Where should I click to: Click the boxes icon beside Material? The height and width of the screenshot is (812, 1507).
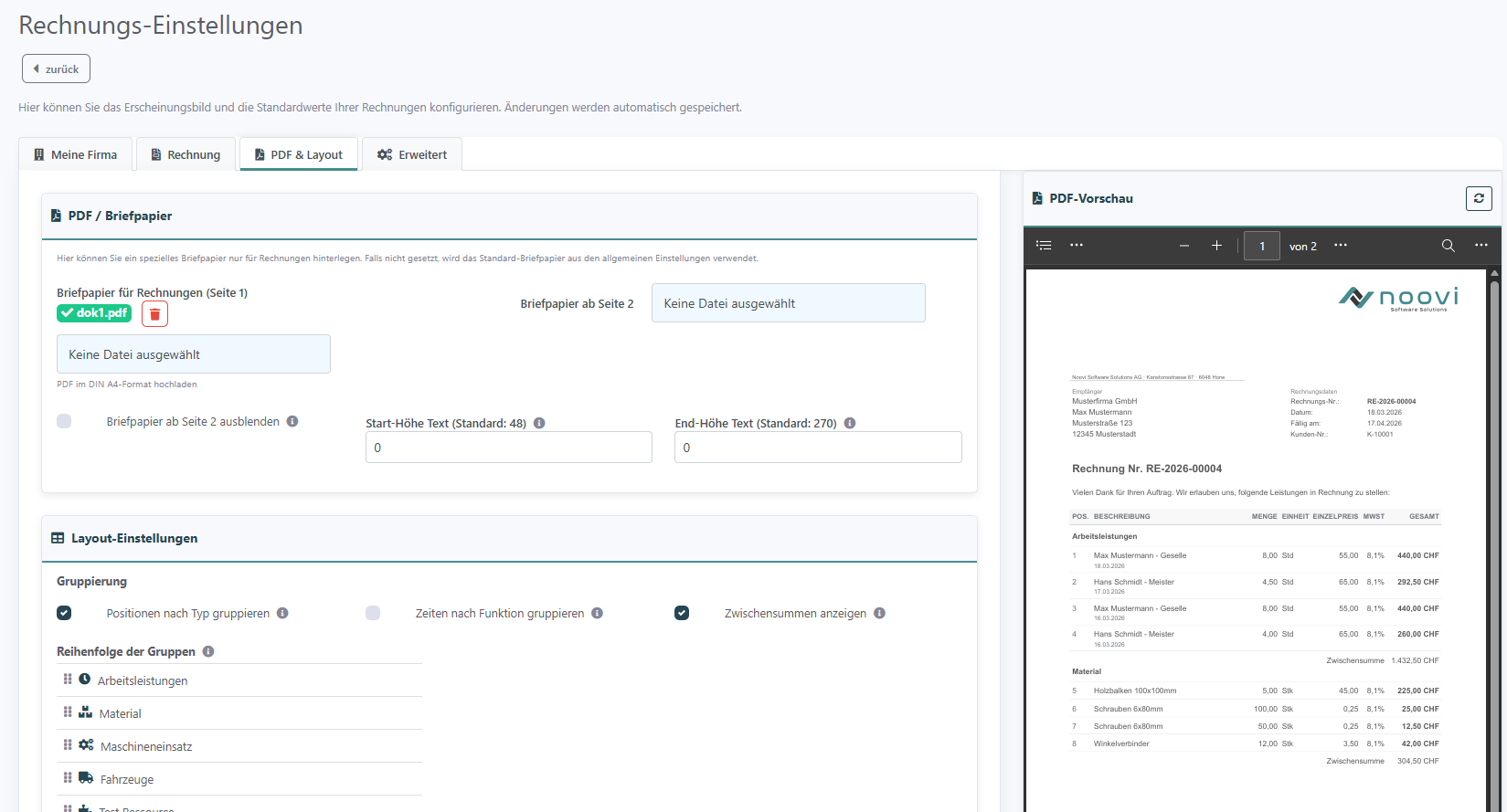(86, 712)
